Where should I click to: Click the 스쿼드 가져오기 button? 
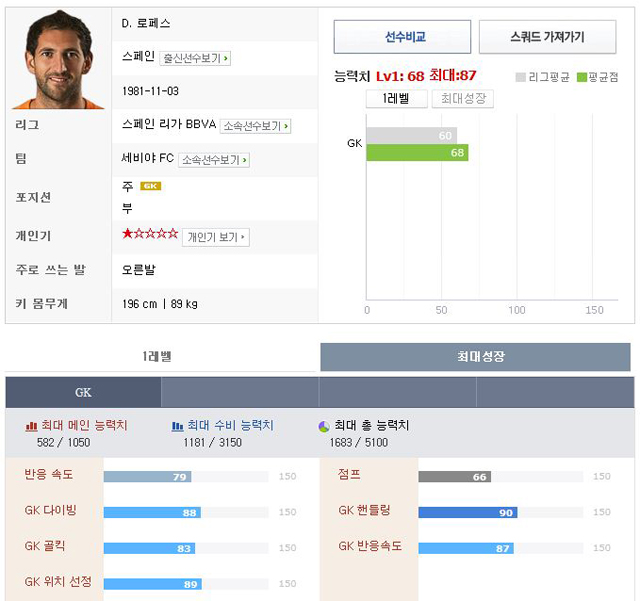pos(547,37)
